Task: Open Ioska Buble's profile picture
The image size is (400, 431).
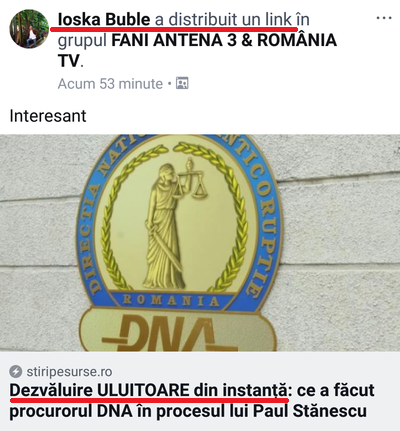Action: [x=29, y=29]
